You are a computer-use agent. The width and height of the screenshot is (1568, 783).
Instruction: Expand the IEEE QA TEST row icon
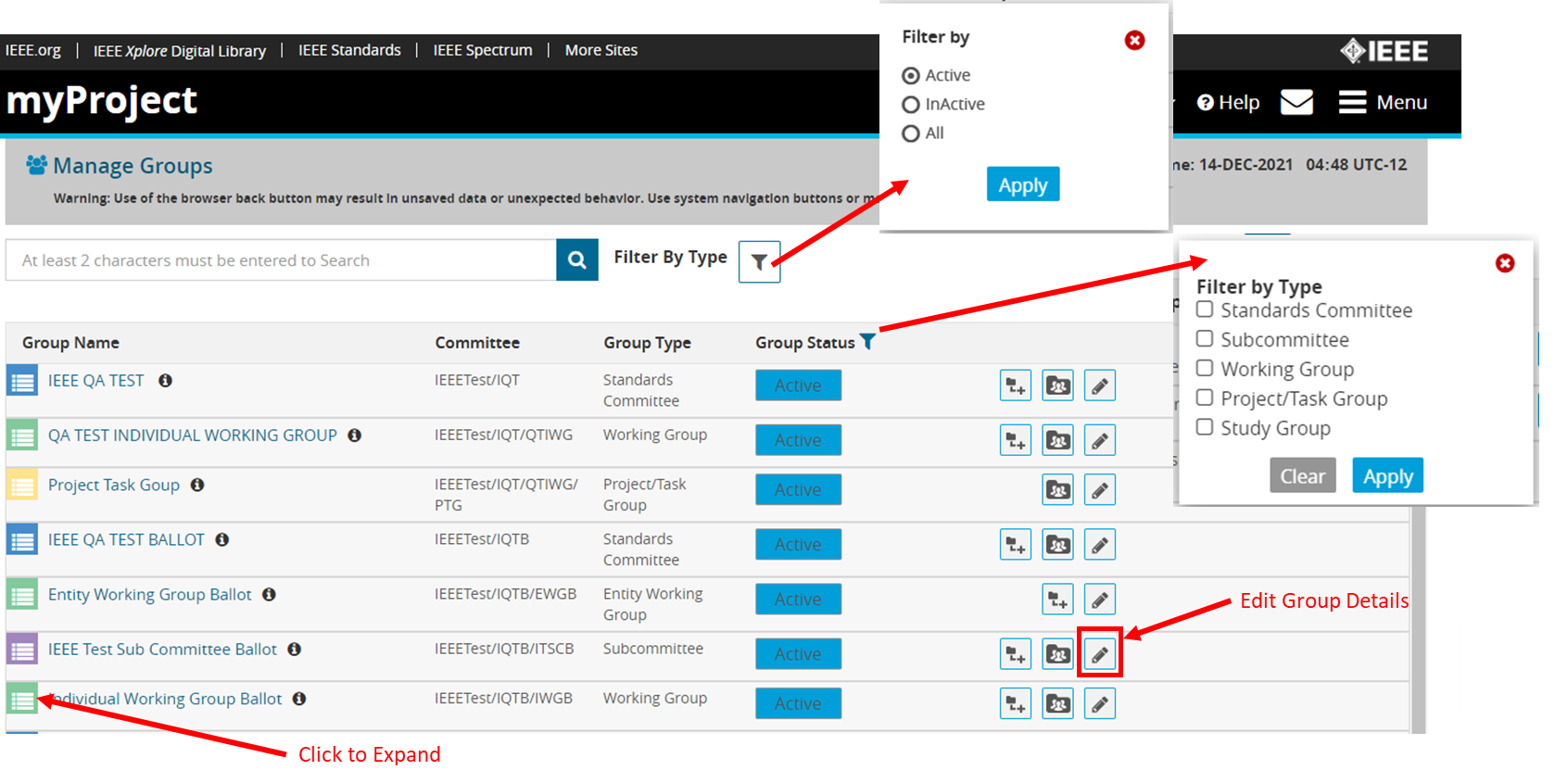pos(22,381)
